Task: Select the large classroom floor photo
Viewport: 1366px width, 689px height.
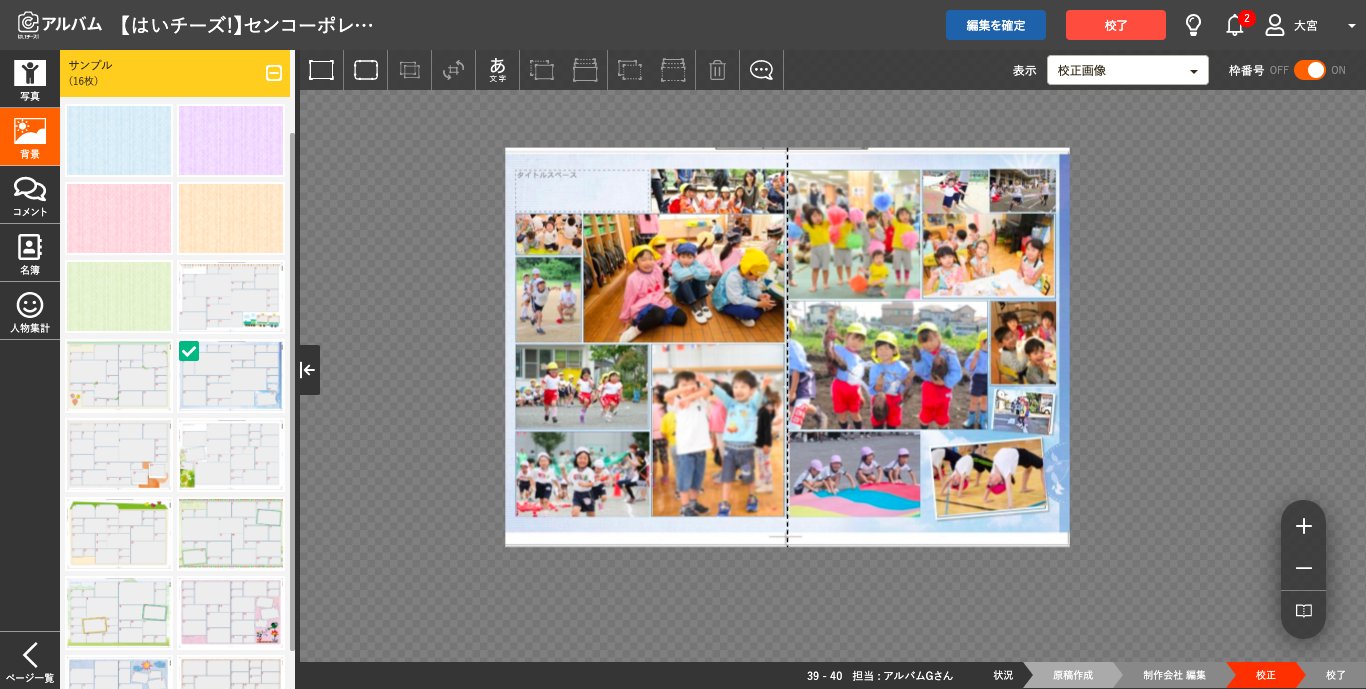Action: pyautogui.click(x=684, y=278)
